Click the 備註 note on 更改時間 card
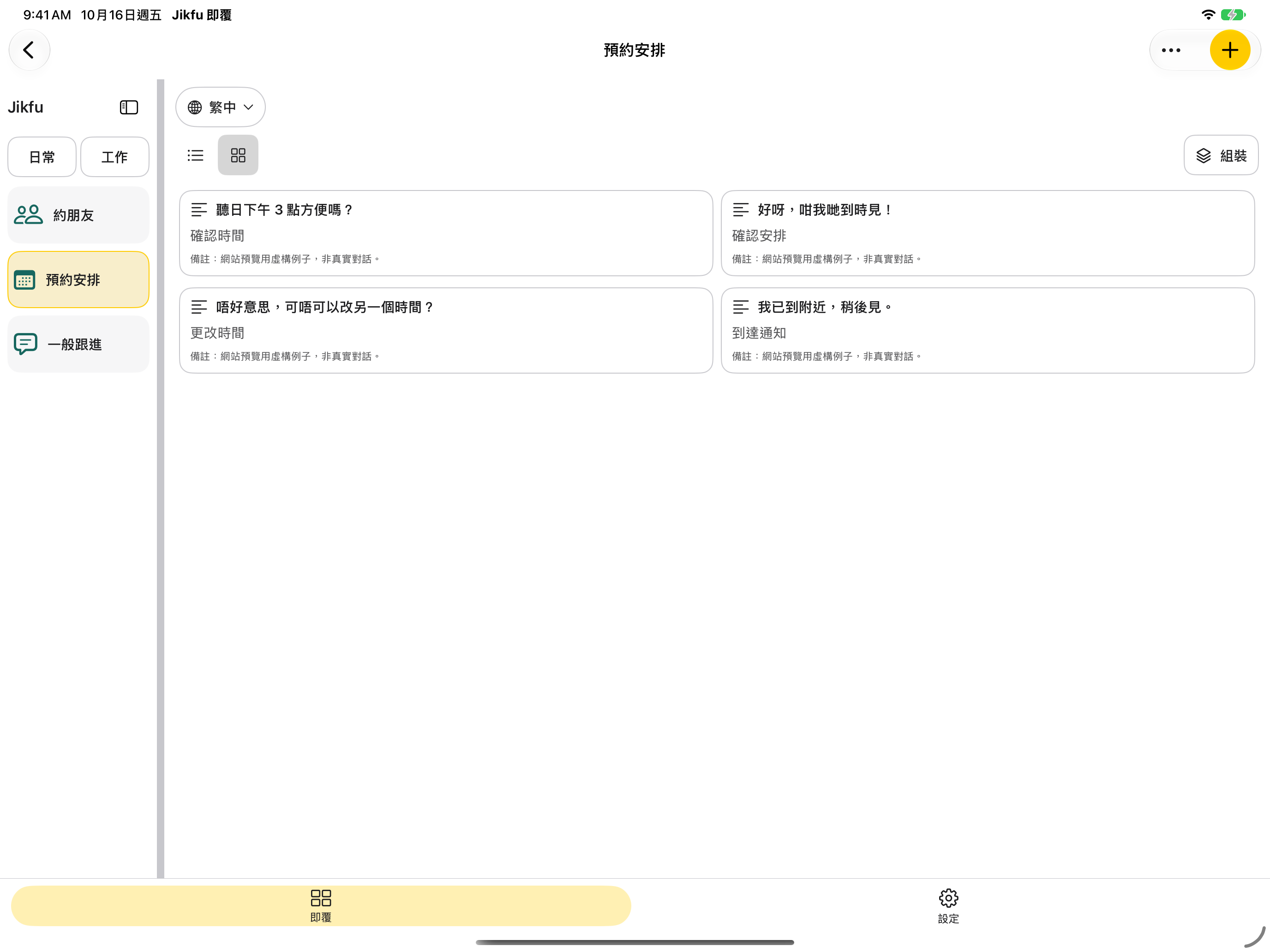 click(285, 357)
